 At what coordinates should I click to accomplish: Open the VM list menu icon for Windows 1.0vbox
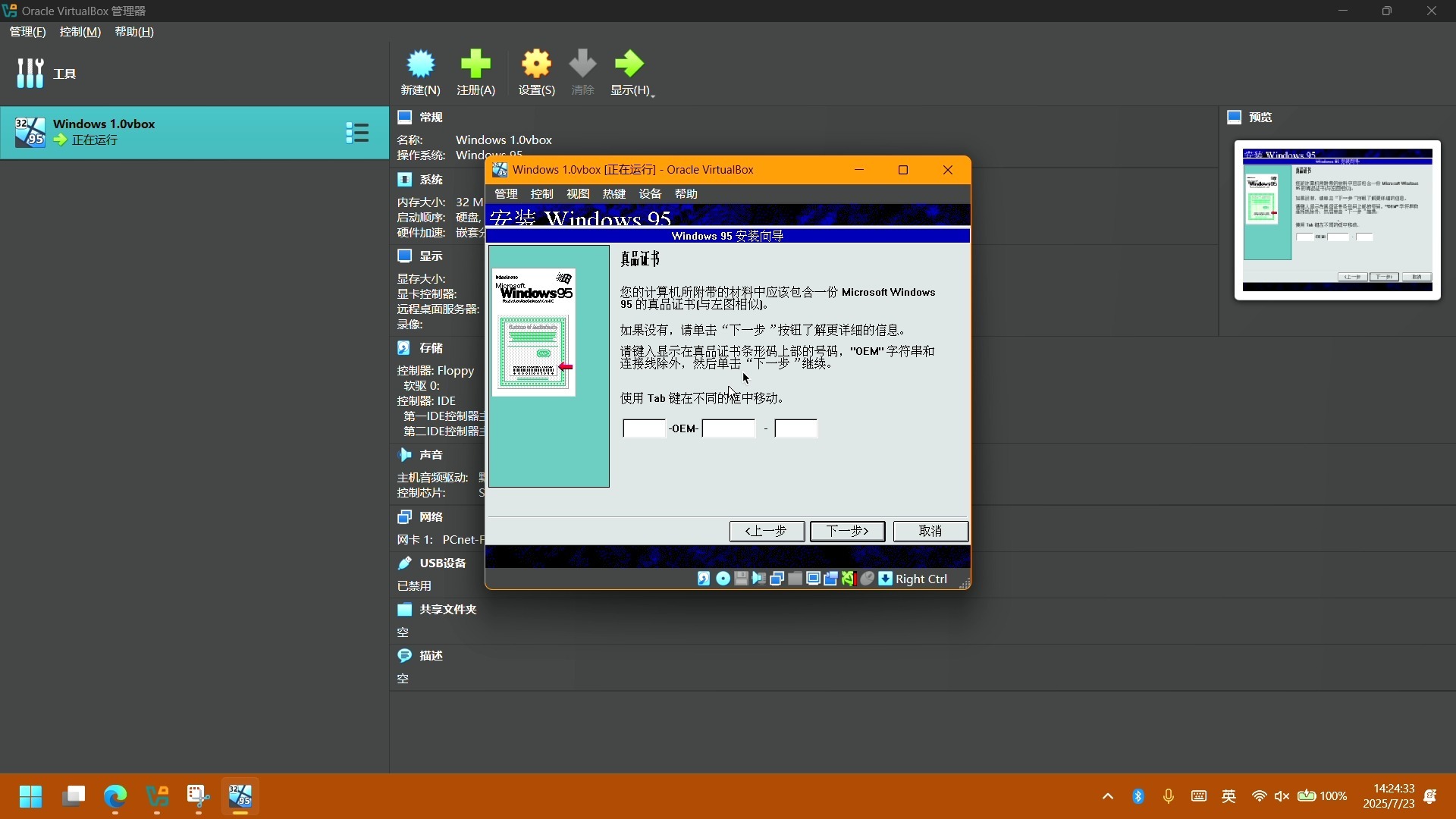tap(357, 133)
